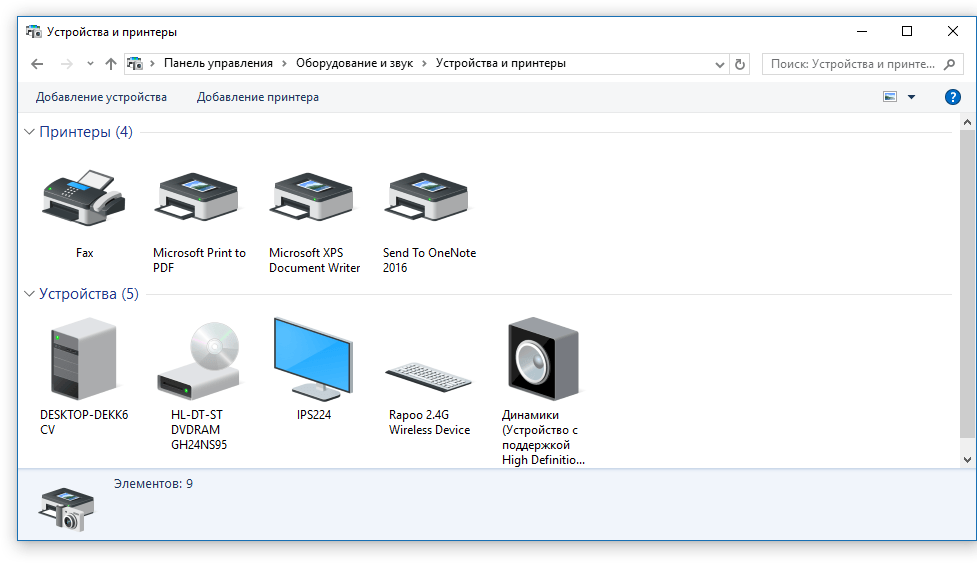
Task: Click the HL-DT-ST DVDRAM drive icon
Action: point(199,359)
